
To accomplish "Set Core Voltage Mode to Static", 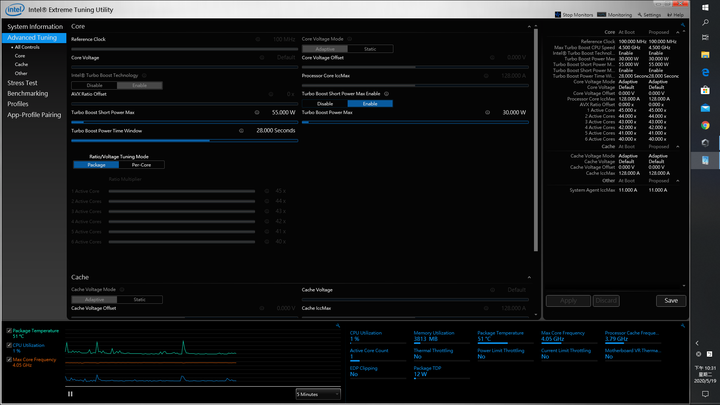I will 370,49.
